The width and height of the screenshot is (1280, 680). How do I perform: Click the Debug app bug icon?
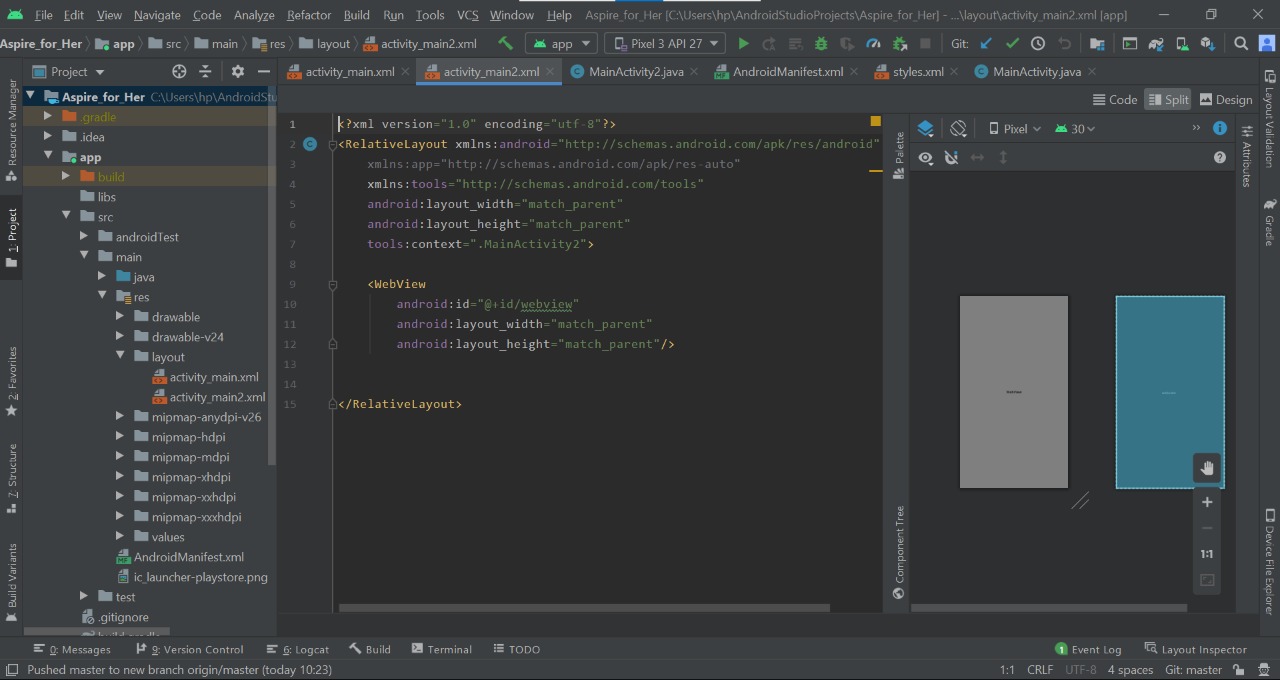[x=821, y=44]
